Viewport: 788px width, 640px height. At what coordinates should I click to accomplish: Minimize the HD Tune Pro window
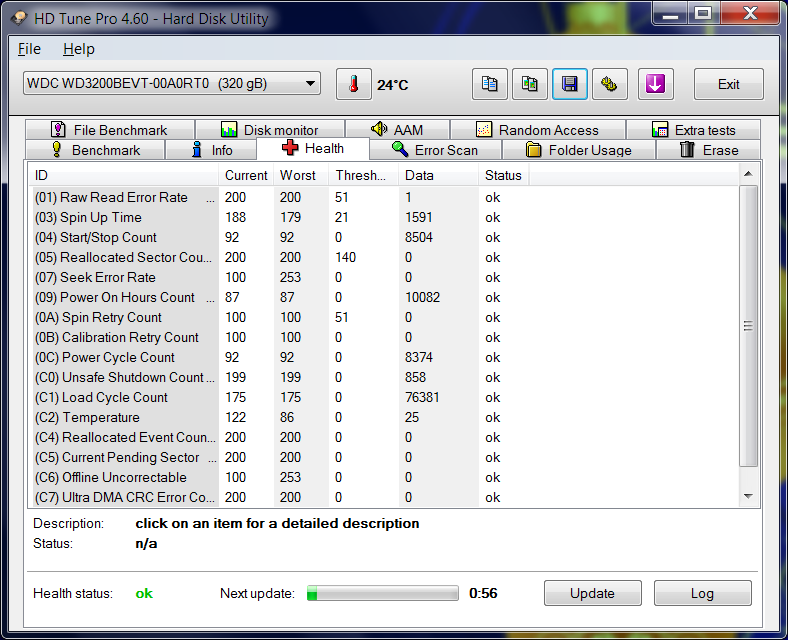pyautogui.click(x=670, y=14)
